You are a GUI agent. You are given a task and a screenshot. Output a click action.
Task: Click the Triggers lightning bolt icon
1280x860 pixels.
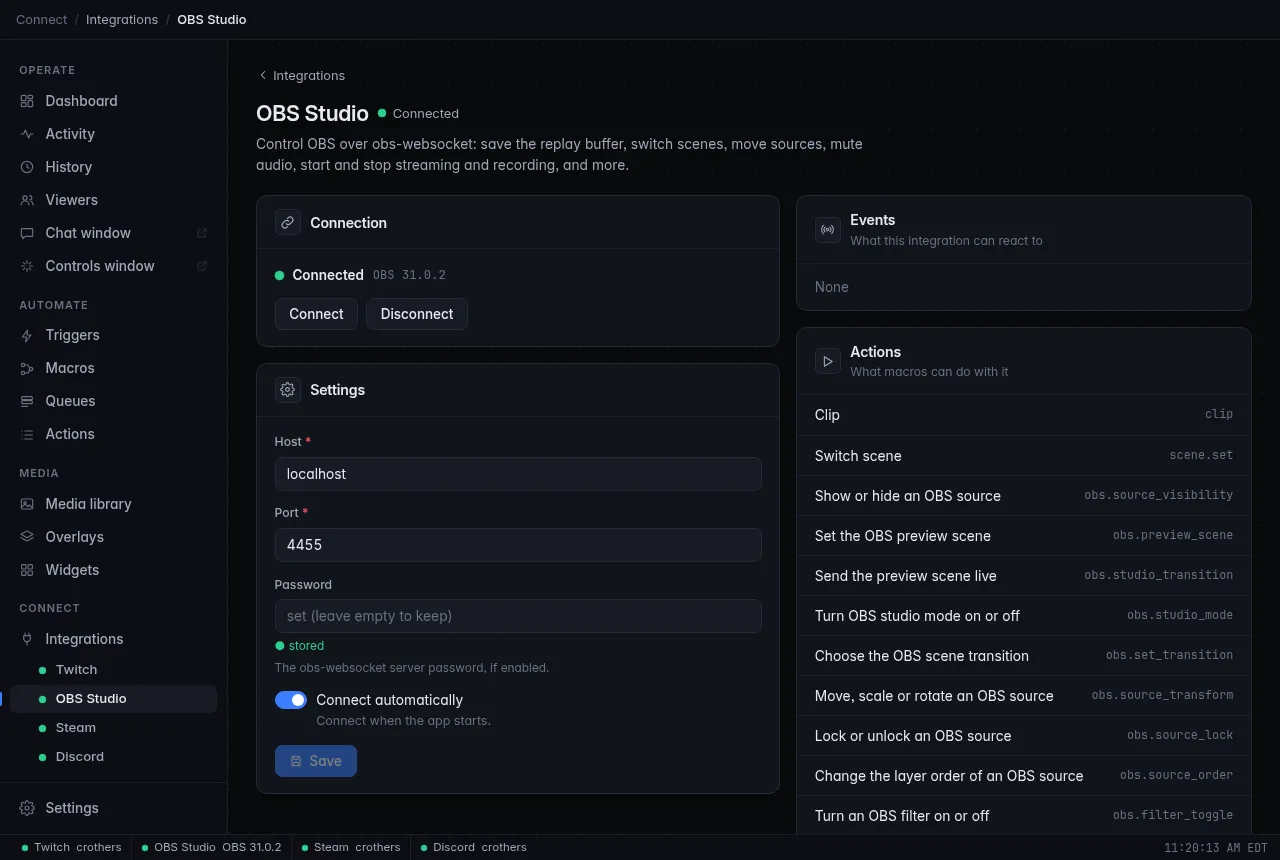(x=27, y=335)
